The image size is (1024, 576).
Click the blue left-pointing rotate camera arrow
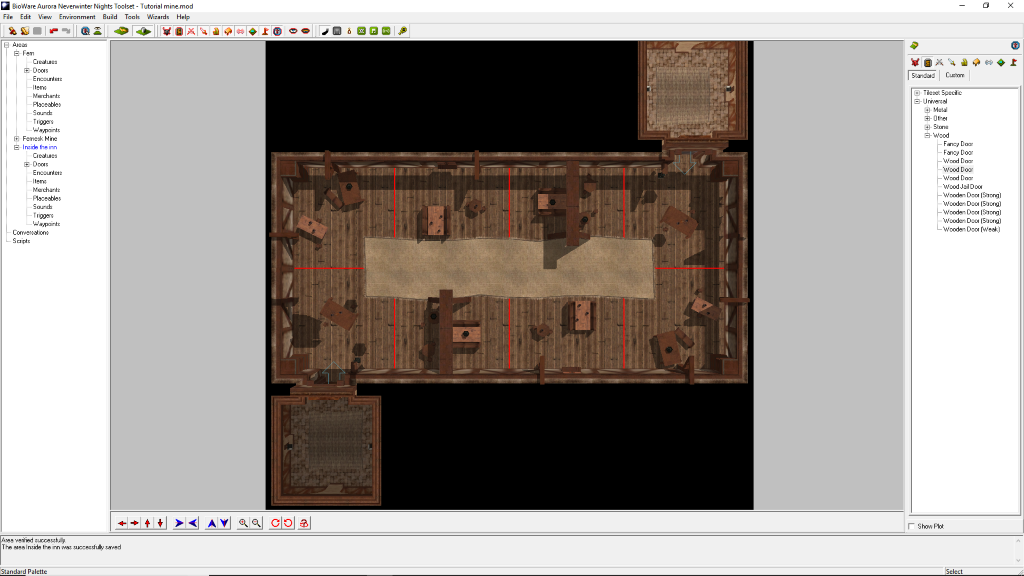193,523
